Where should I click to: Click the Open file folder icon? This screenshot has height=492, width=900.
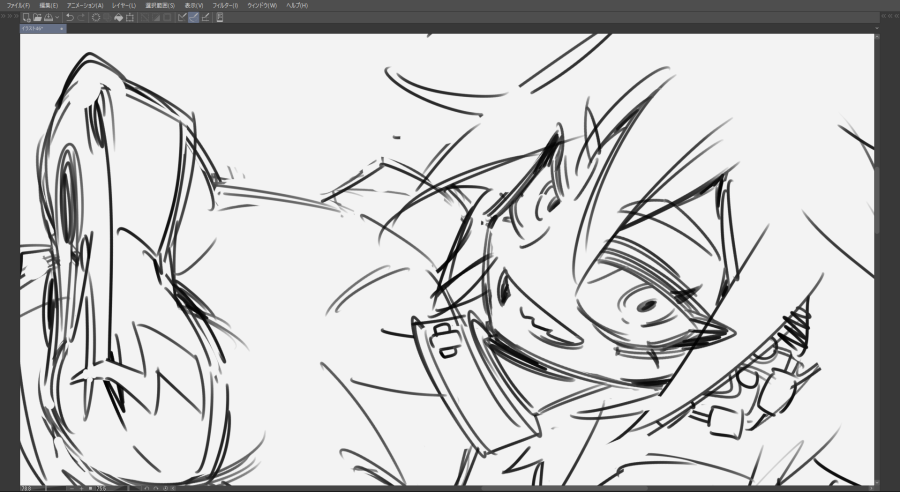pos(37,17)
